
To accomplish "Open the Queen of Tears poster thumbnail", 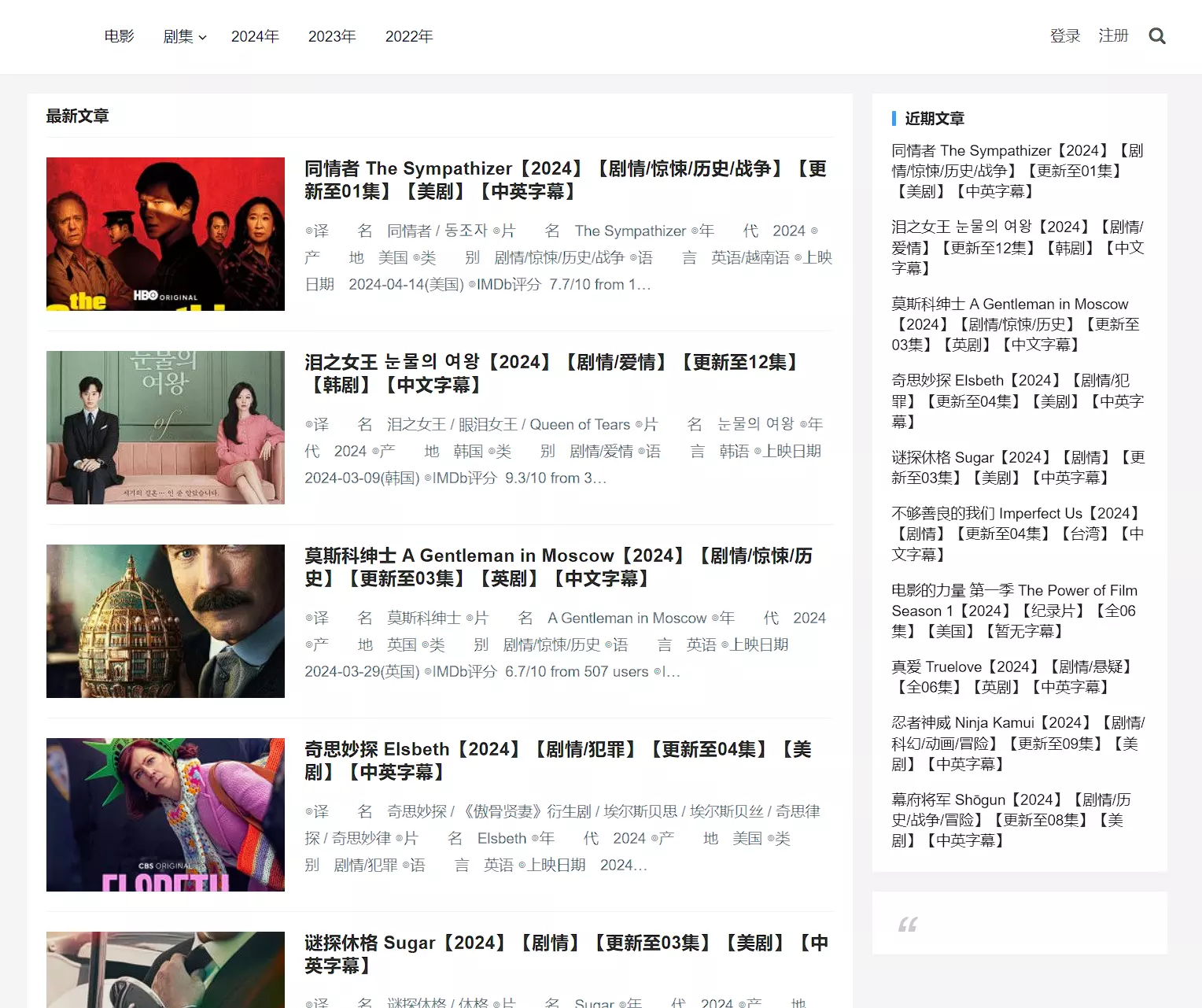I will coord(165,427).
